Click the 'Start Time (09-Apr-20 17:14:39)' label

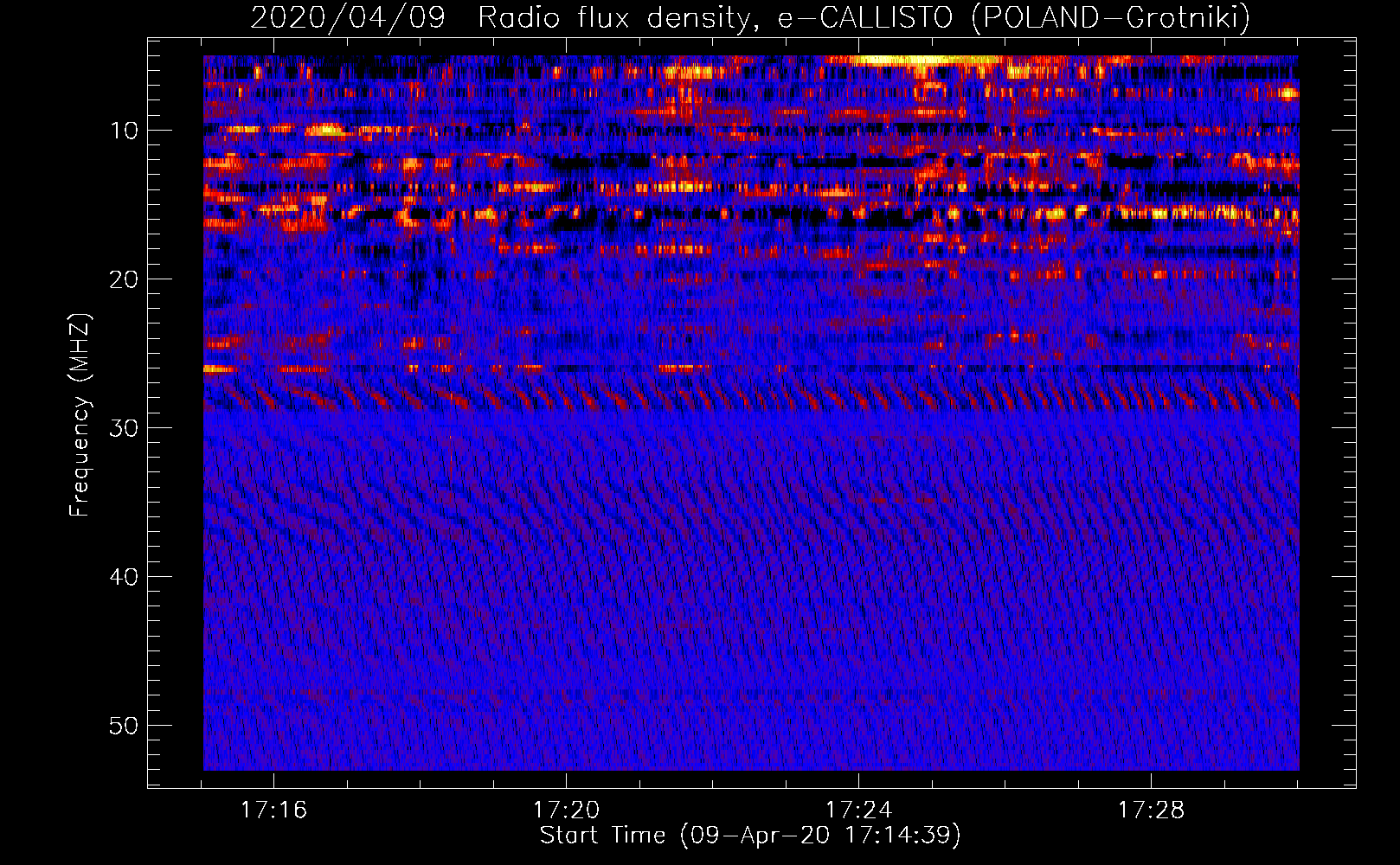(750, 836)
